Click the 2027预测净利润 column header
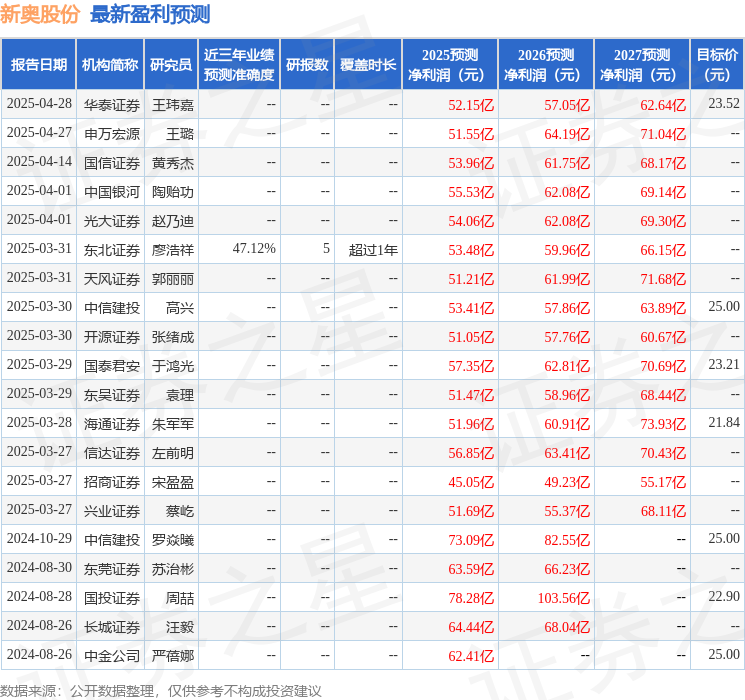Image resolution: width=745 pixels, height=700 pixels. coord(642,65)
